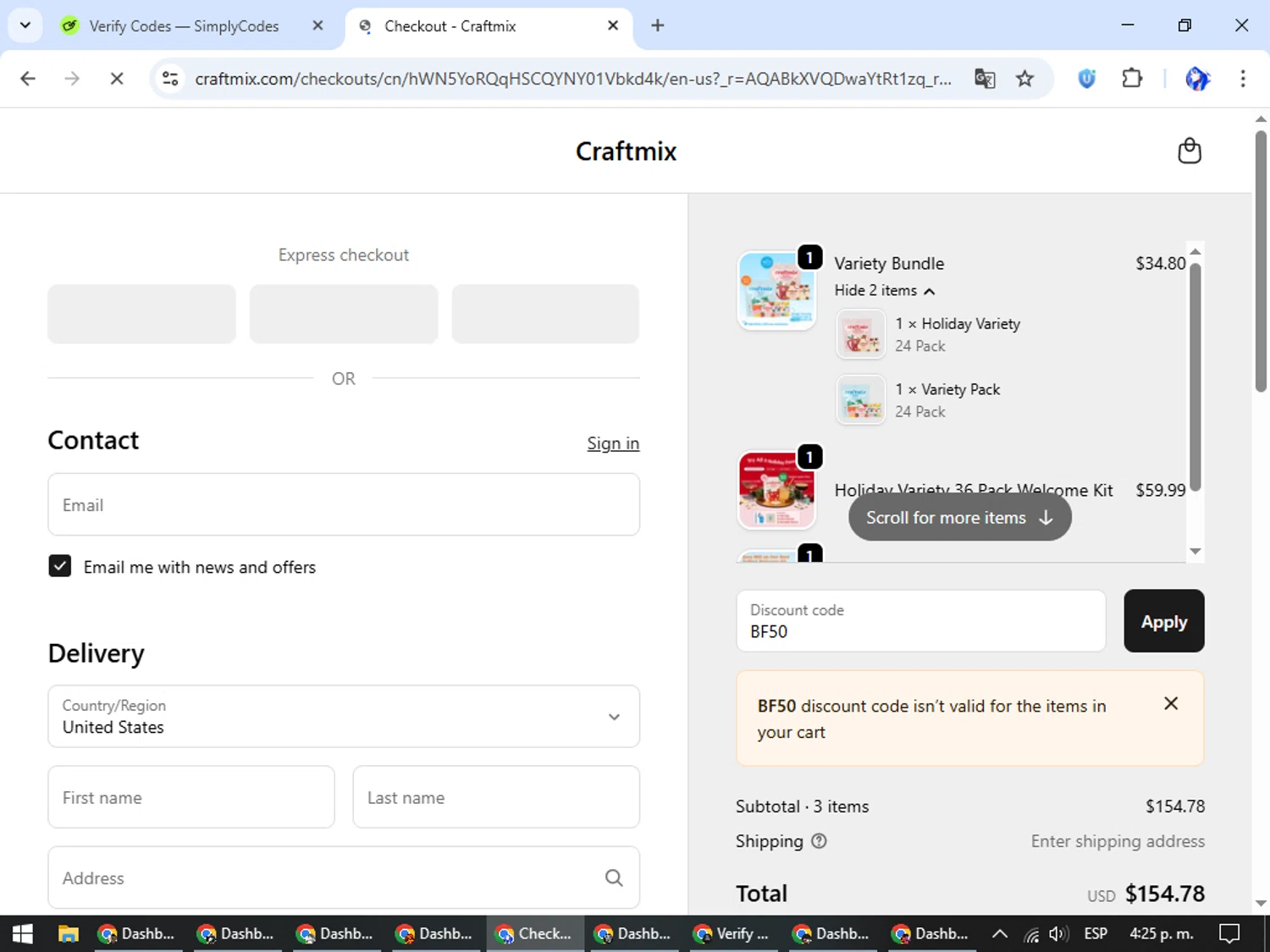
Task: Click the order items list scrollbar thumb
Action: coord(1195,377)
